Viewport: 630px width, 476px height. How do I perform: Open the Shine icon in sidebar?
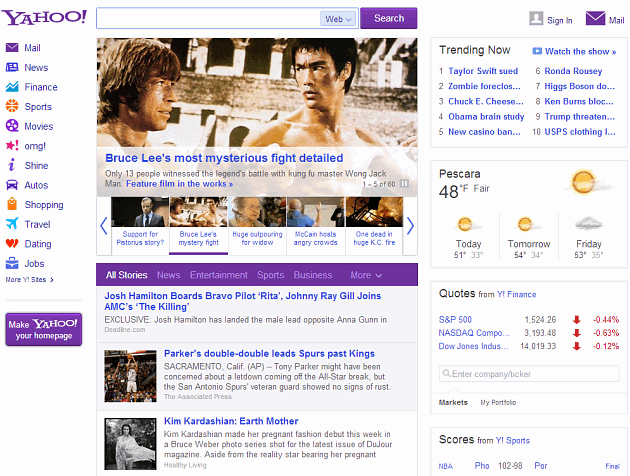(12, 165)
